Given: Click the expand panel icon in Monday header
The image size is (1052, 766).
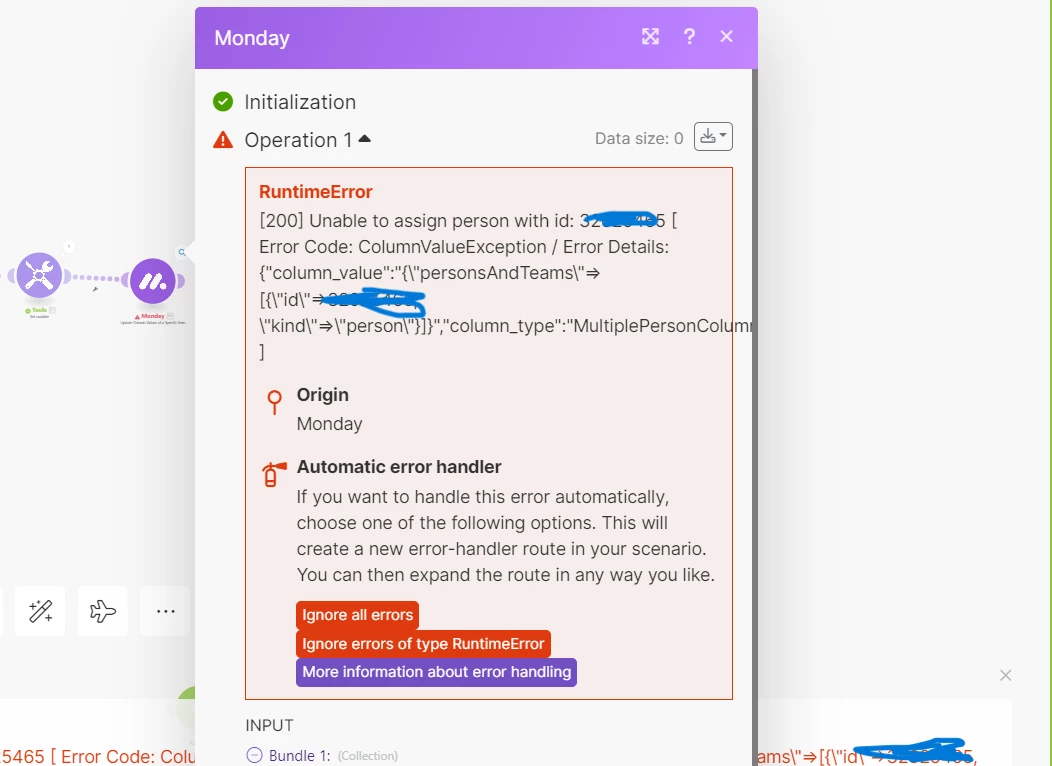Looking at the screenshot, I should tap(650, 36).
